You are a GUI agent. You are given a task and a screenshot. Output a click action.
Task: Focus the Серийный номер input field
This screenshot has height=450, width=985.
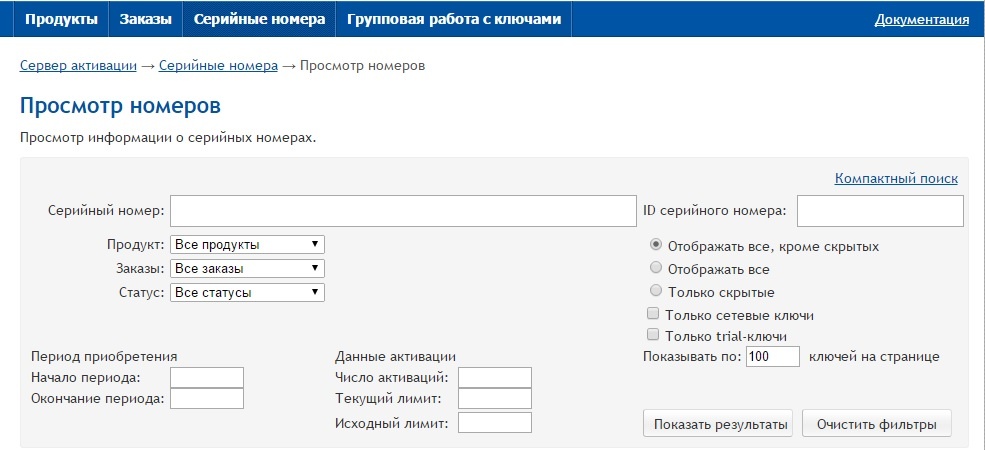(x=402, y=211)
